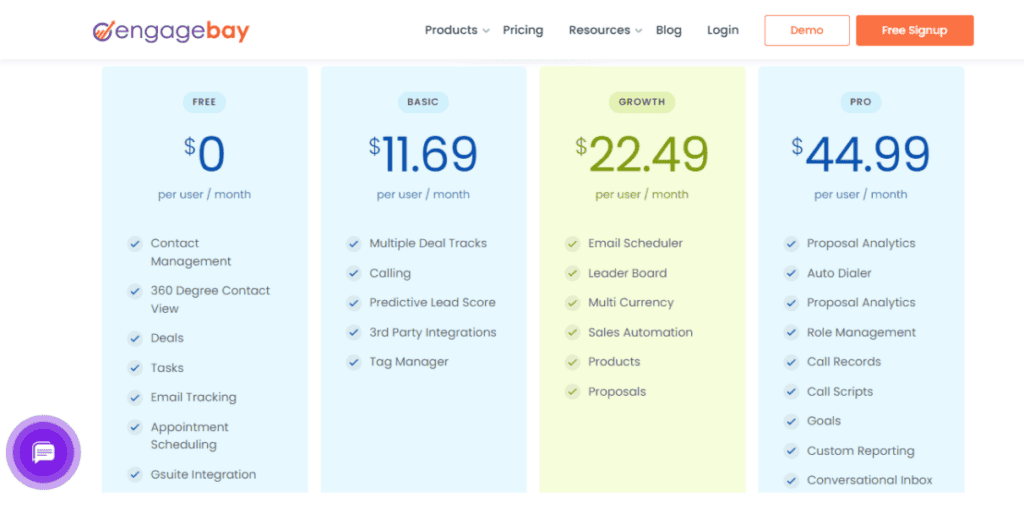This screenshot has height=509, width=1024.
Task: Click the EngageBay logo
Action: [171, 30]
